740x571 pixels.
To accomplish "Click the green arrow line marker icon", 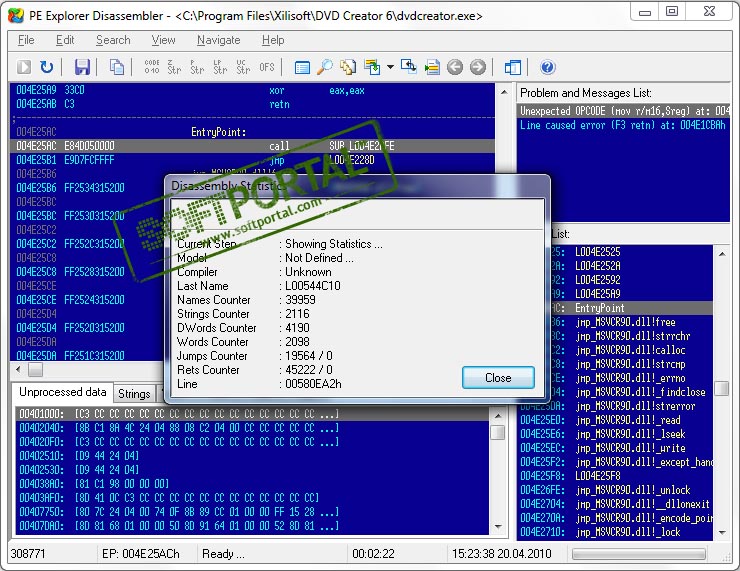I will 432,67.
